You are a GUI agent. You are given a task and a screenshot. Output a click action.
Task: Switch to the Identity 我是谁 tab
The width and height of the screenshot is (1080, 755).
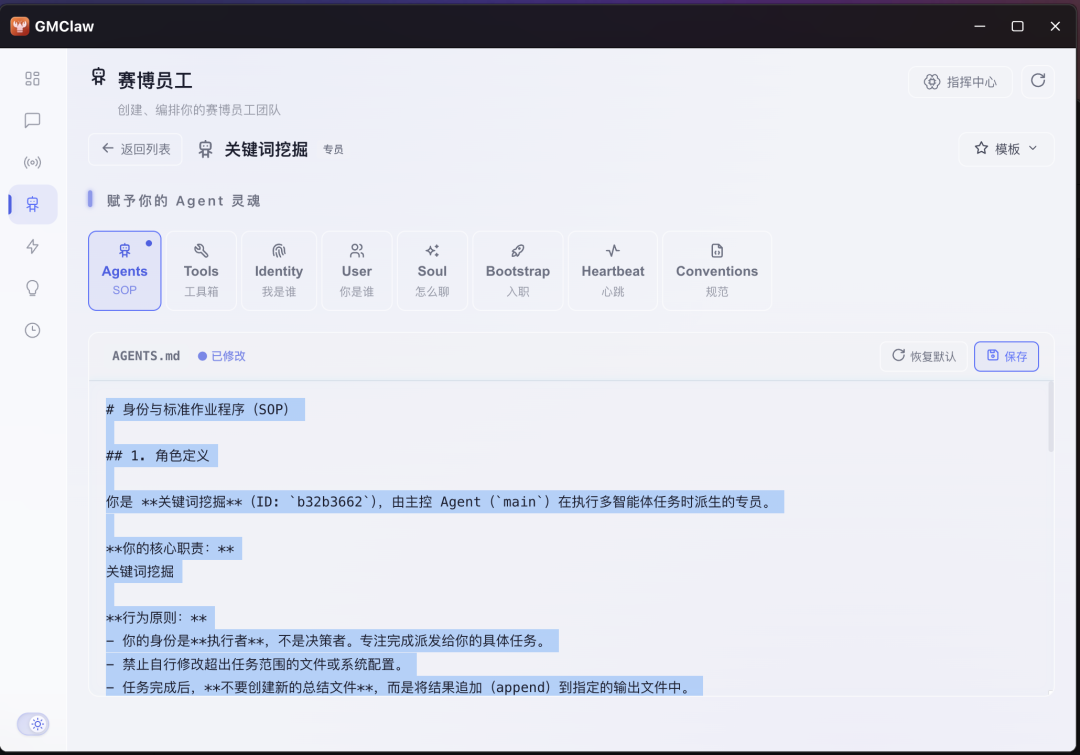279,271
